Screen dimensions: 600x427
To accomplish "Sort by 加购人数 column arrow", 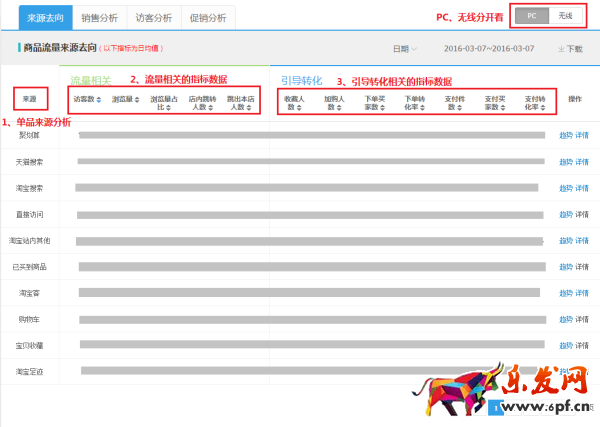I will [x=343, y=107].
